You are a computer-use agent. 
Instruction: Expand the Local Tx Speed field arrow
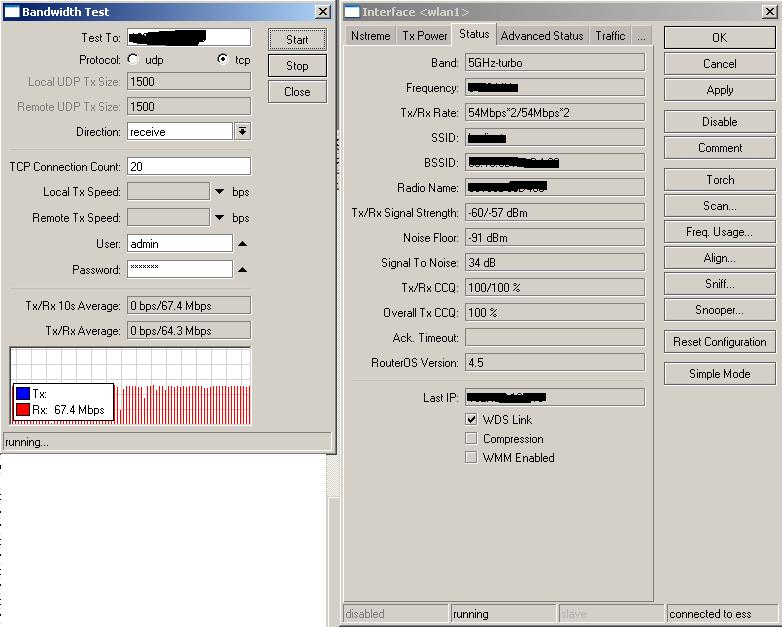point(219,192)
